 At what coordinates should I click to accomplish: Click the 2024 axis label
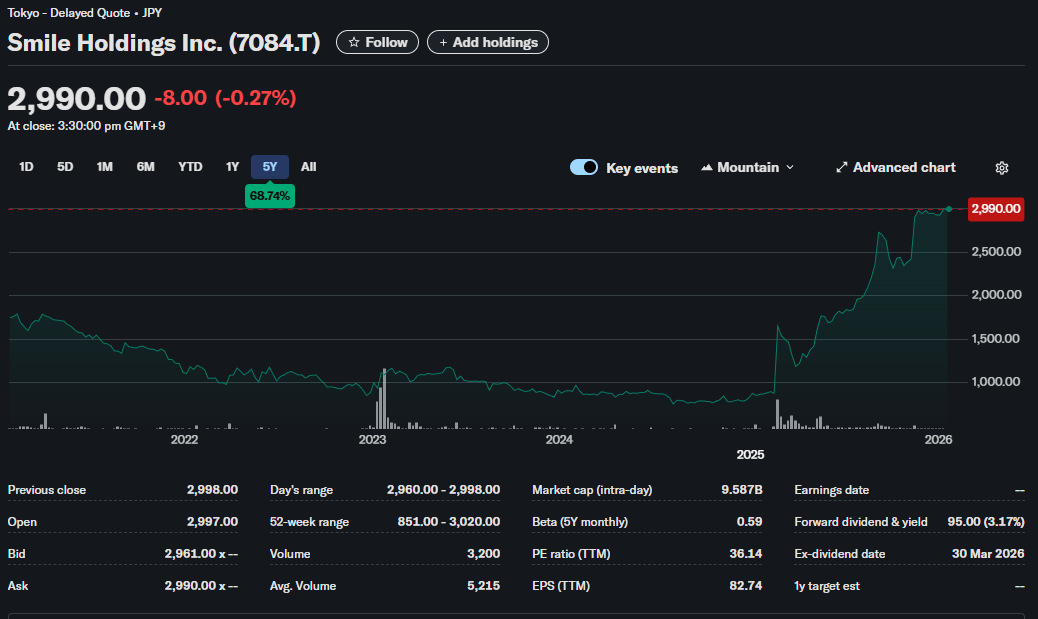559,440
